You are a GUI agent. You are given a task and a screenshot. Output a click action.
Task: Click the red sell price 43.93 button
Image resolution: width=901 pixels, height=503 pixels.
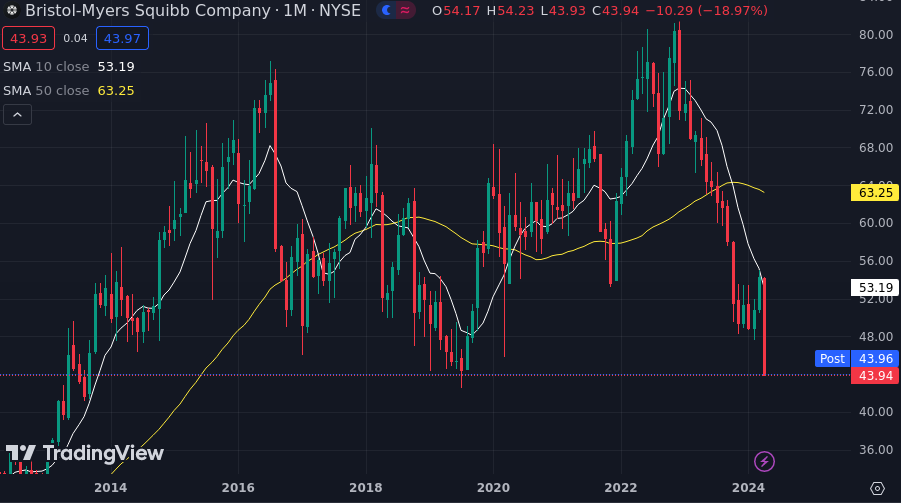[x=29, y=39]
